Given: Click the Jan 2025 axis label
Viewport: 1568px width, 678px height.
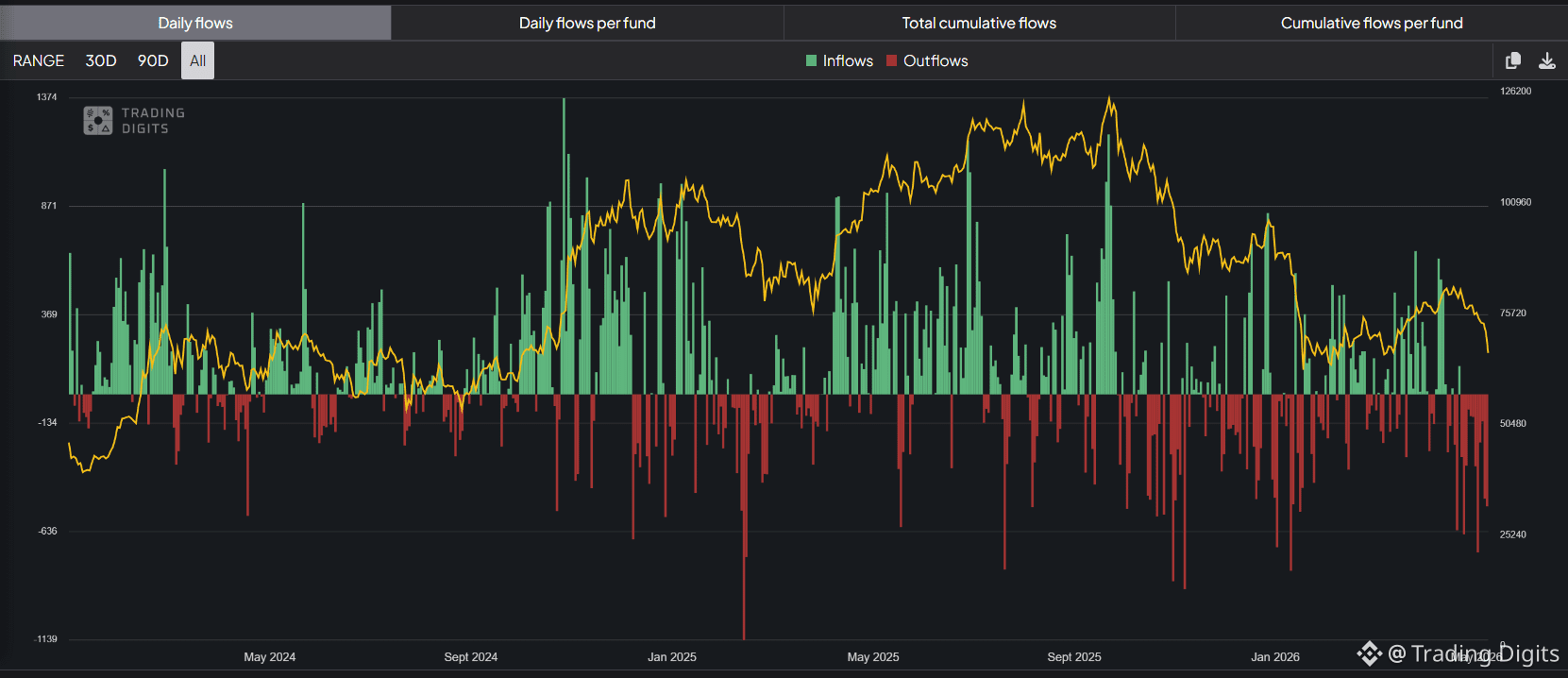Looking at the screenshot, I should coord(672,657).
